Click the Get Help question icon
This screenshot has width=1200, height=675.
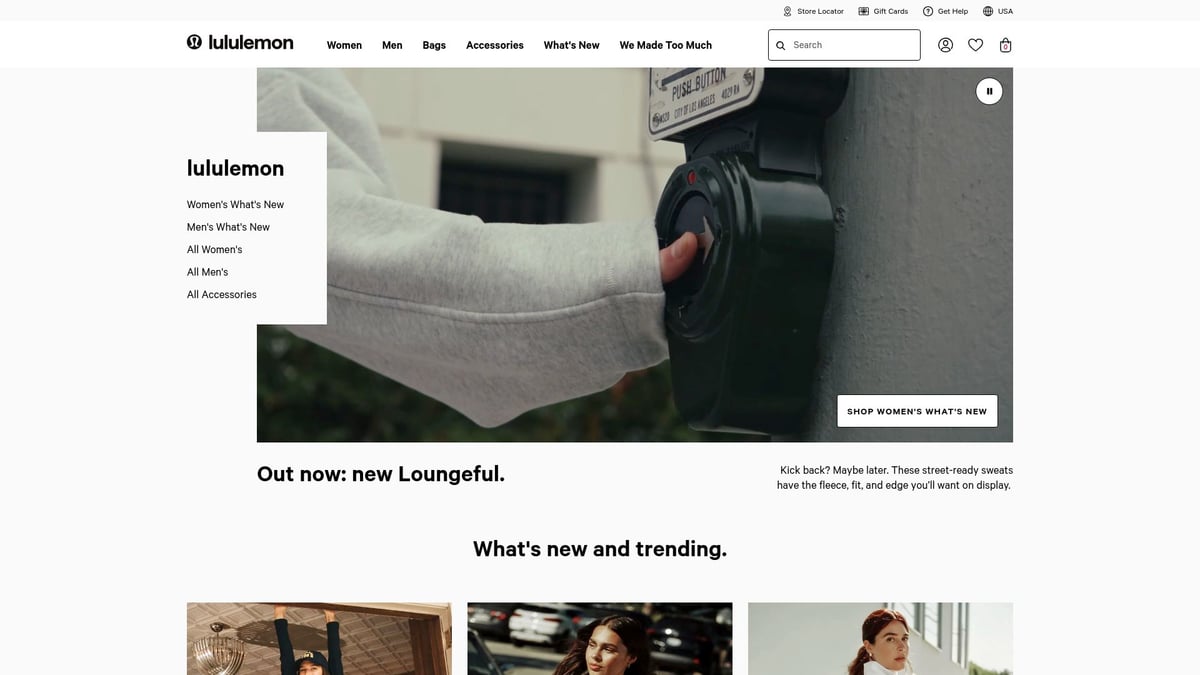928,11
